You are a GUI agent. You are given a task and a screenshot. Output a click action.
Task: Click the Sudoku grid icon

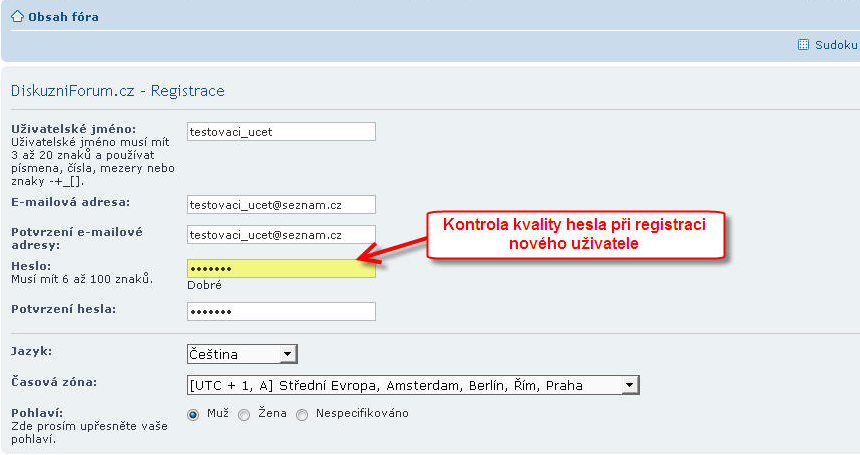[x=803, y=45]
